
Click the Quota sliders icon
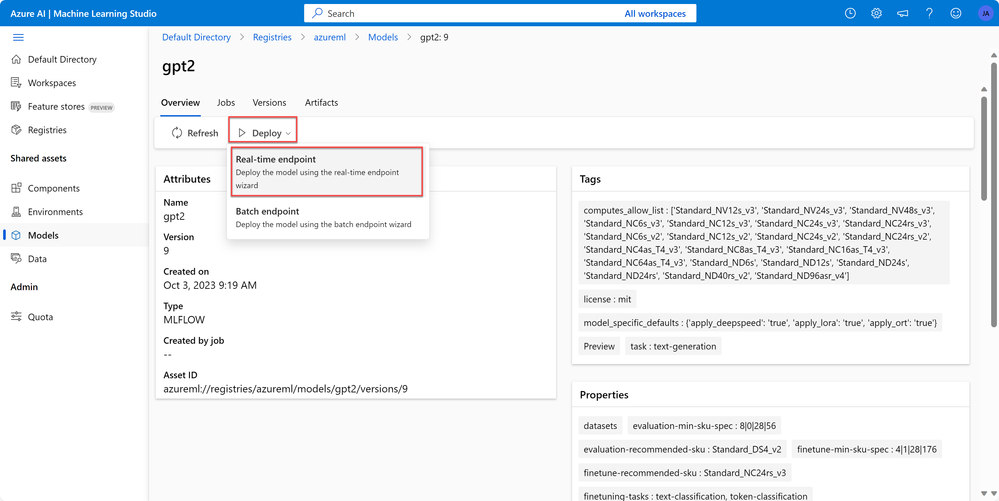point(17,317)
